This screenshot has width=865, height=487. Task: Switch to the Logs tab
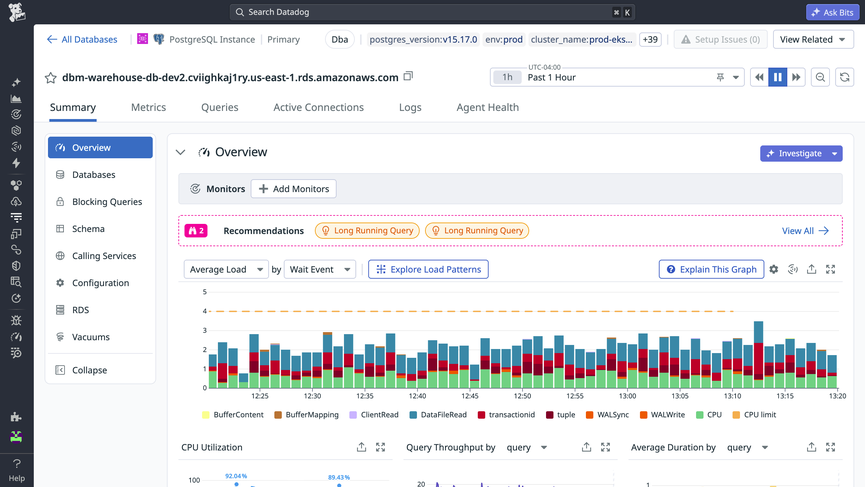(x=410, y=108)
